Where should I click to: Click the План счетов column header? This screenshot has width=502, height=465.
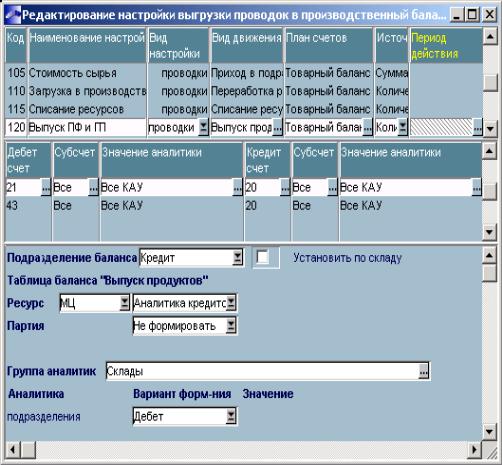pos(329,46)
